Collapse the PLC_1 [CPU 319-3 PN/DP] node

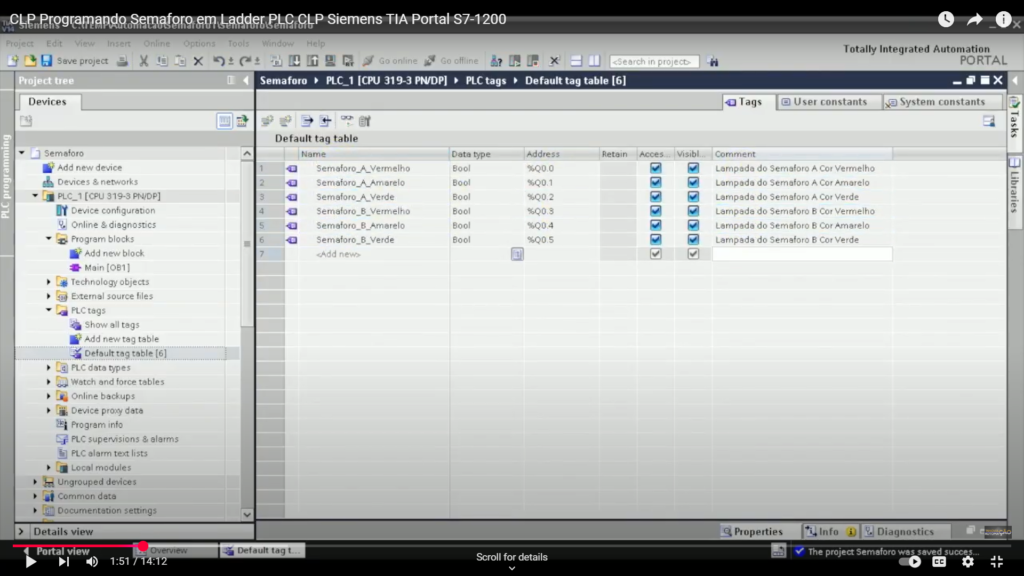tap(35, 196)
